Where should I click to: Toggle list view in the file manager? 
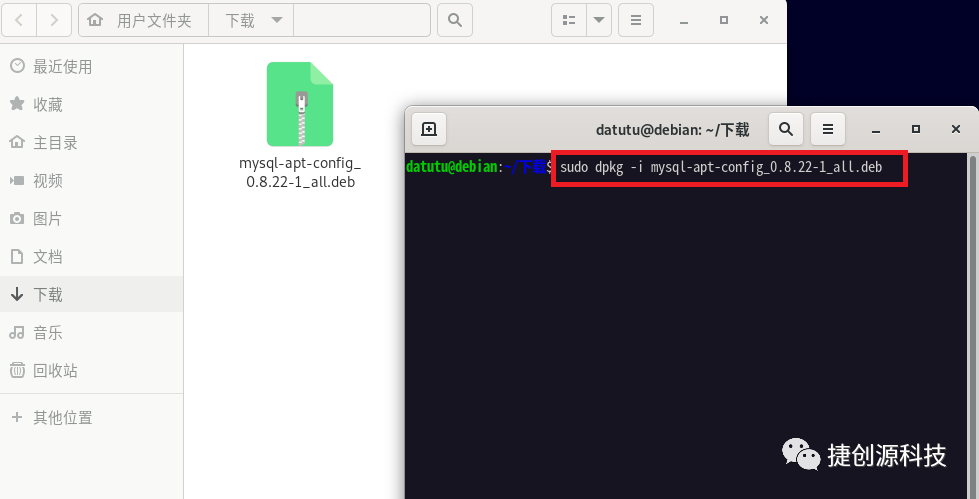569,20
